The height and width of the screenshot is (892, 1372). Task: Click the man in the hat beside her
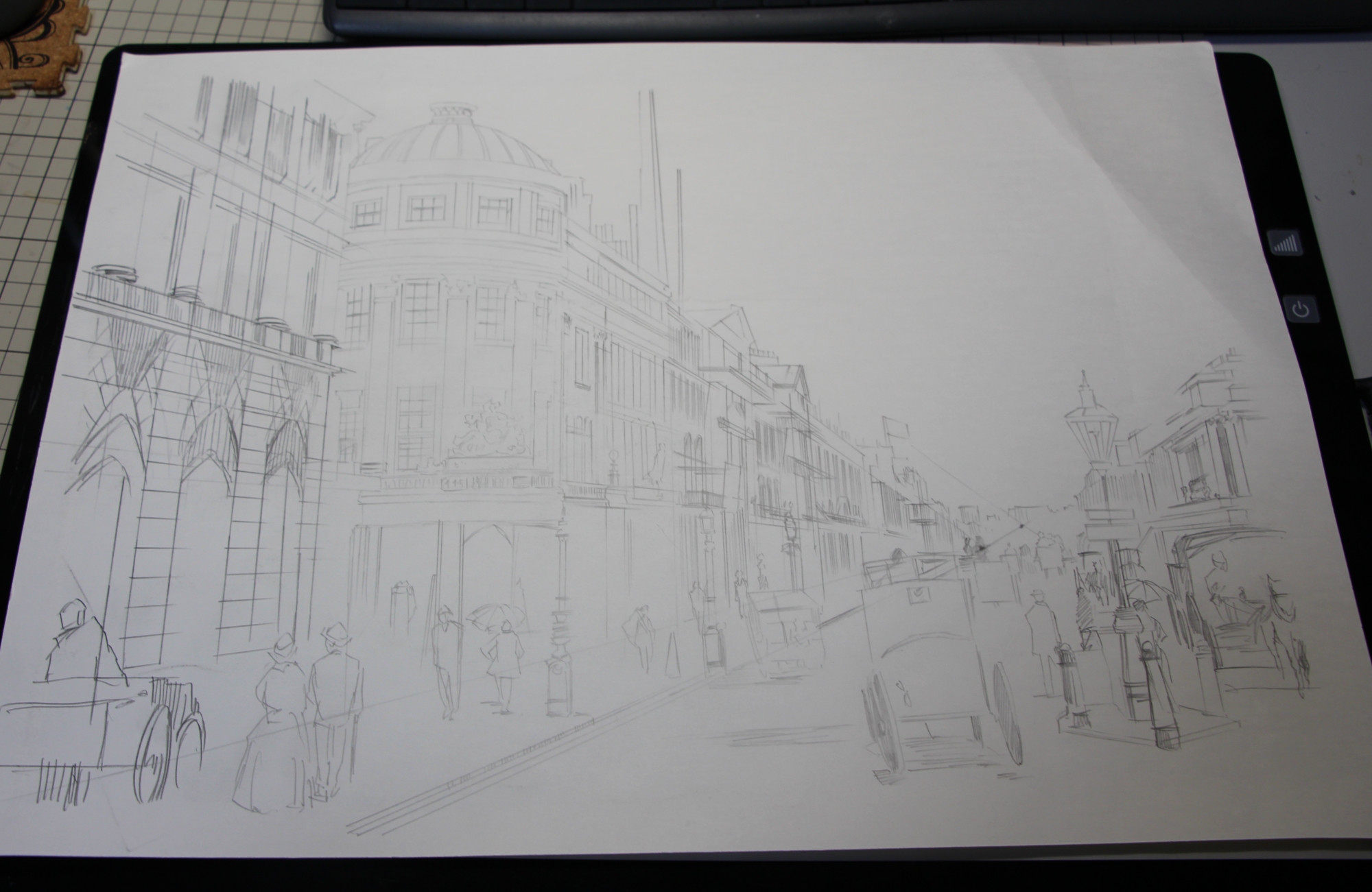[x=335, y=692]
